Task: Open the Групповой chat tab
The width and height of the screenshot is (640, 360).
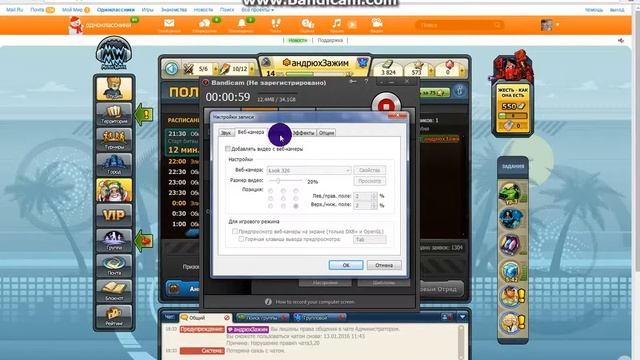Action: [x=320, y=317]
